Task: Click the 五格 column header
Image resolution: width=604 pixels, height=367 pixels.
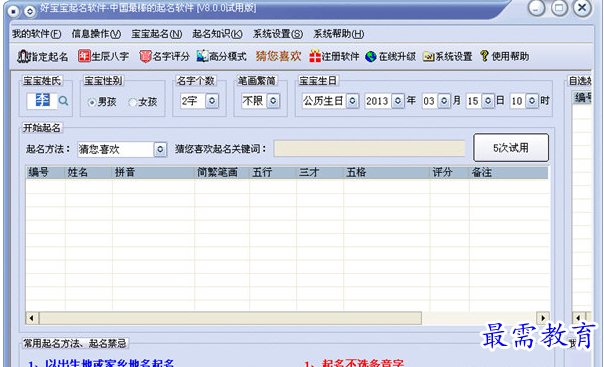Action: pos(386,172)
